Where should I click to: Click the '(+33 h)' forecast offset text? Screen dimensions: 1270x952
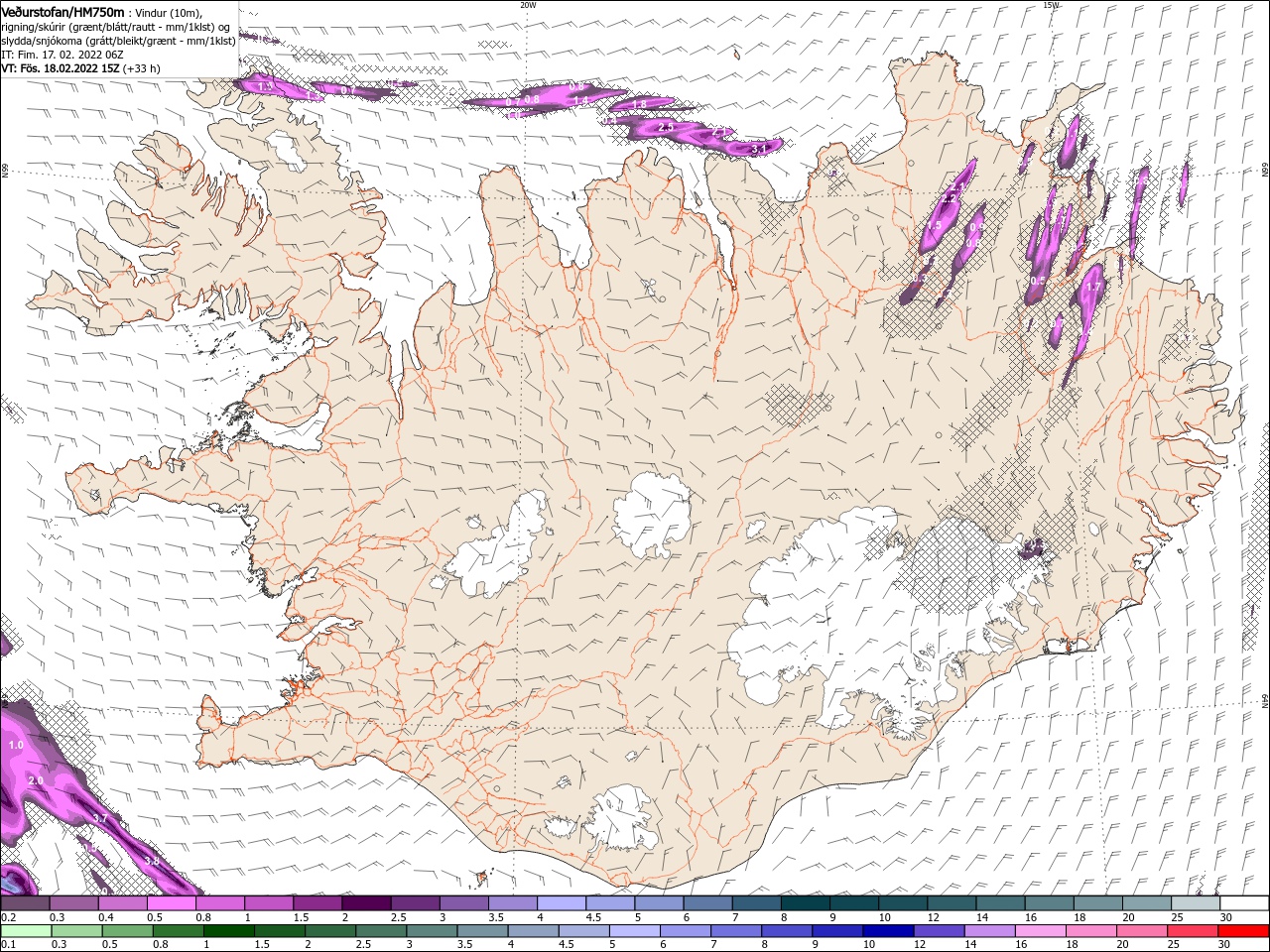pyautogui.click(x=142, y=68)
